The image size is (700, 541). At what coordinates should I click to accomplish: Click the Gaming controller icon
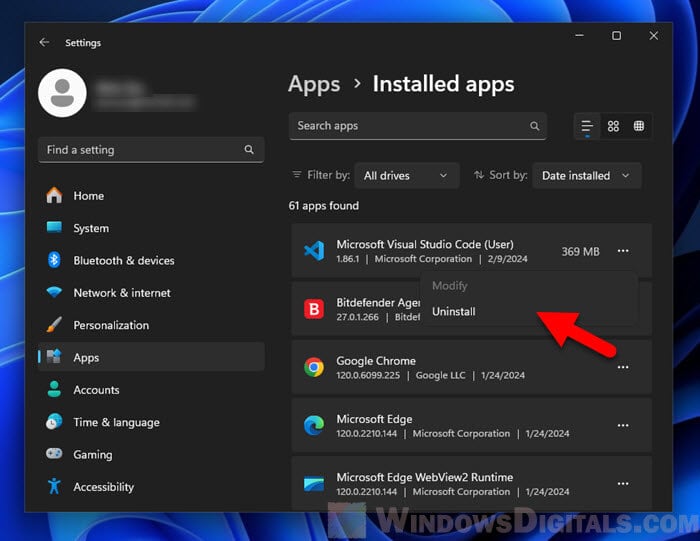pos(54,454)
